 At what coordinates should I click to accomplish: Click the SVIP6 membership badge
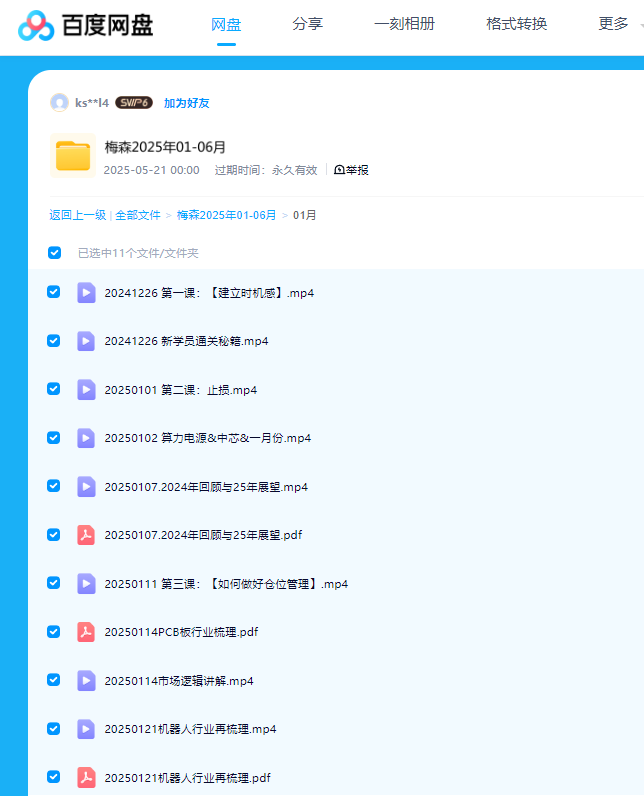(x=133, y=102)
